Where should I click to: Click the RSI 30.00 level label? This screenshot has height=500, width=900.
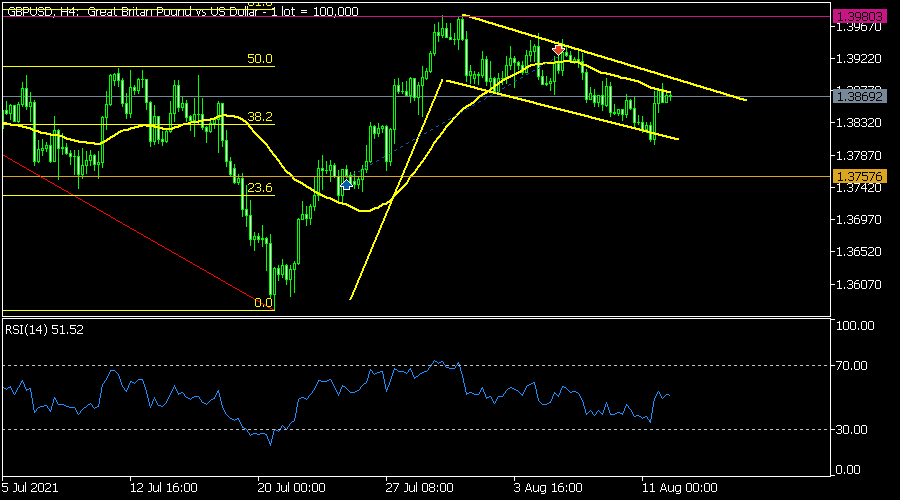click(851, 429)
